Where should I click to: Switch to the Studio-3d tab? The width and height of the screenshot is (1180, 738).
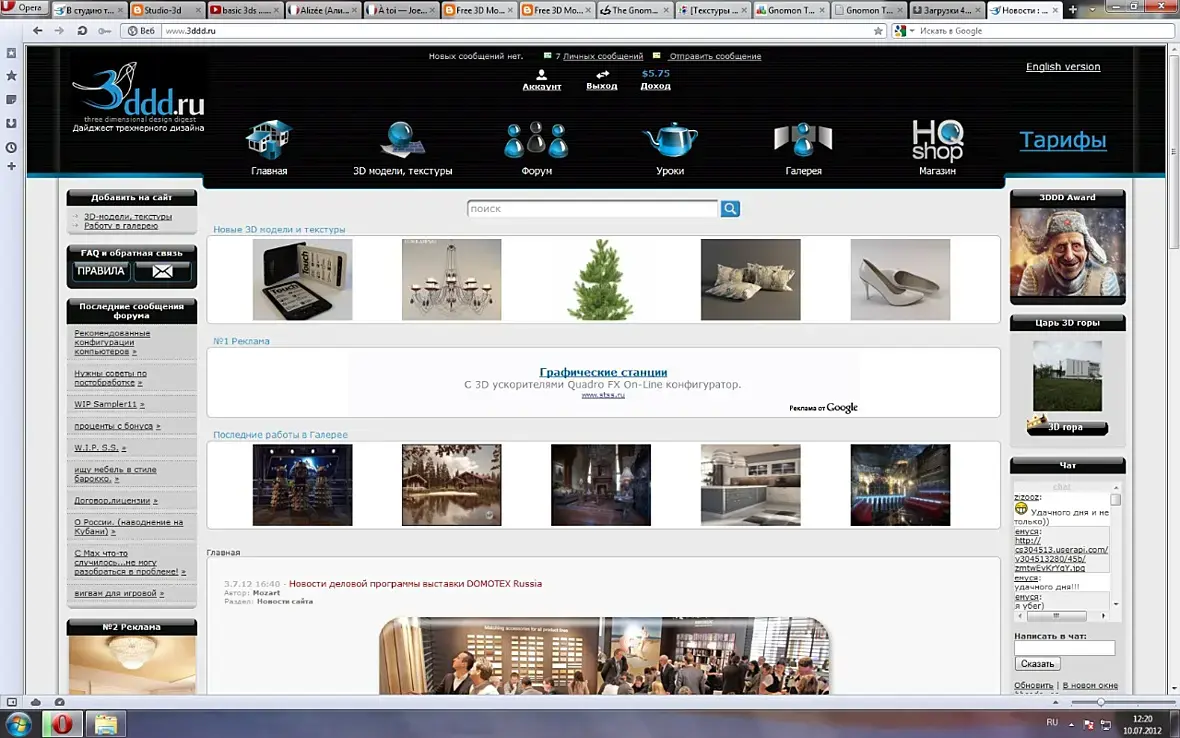pyautogui.click(x=166, y=10)
